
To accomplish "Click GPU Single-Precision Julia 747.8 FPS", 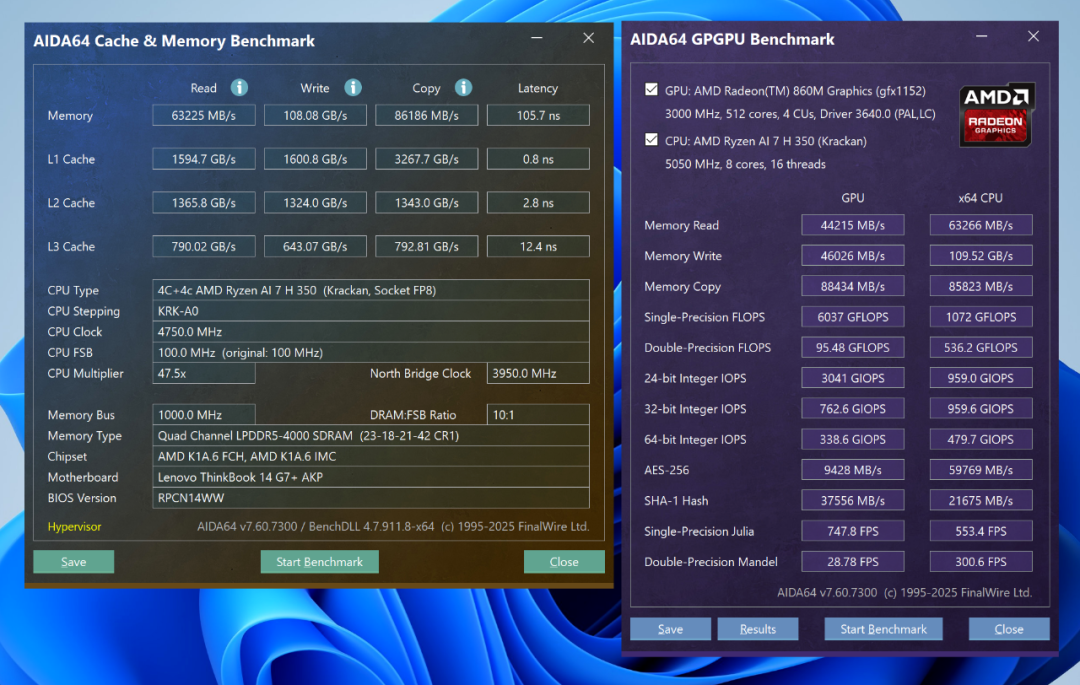I will tap(853, 531).
